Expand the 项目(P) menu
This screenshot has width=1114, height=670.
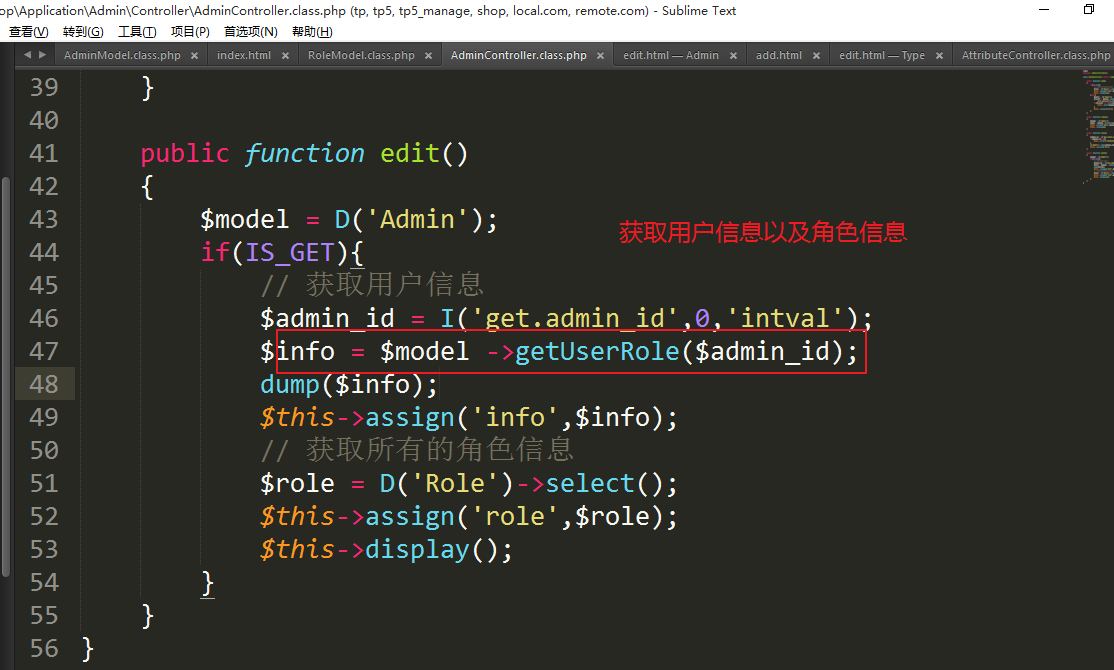pos(190,32)
